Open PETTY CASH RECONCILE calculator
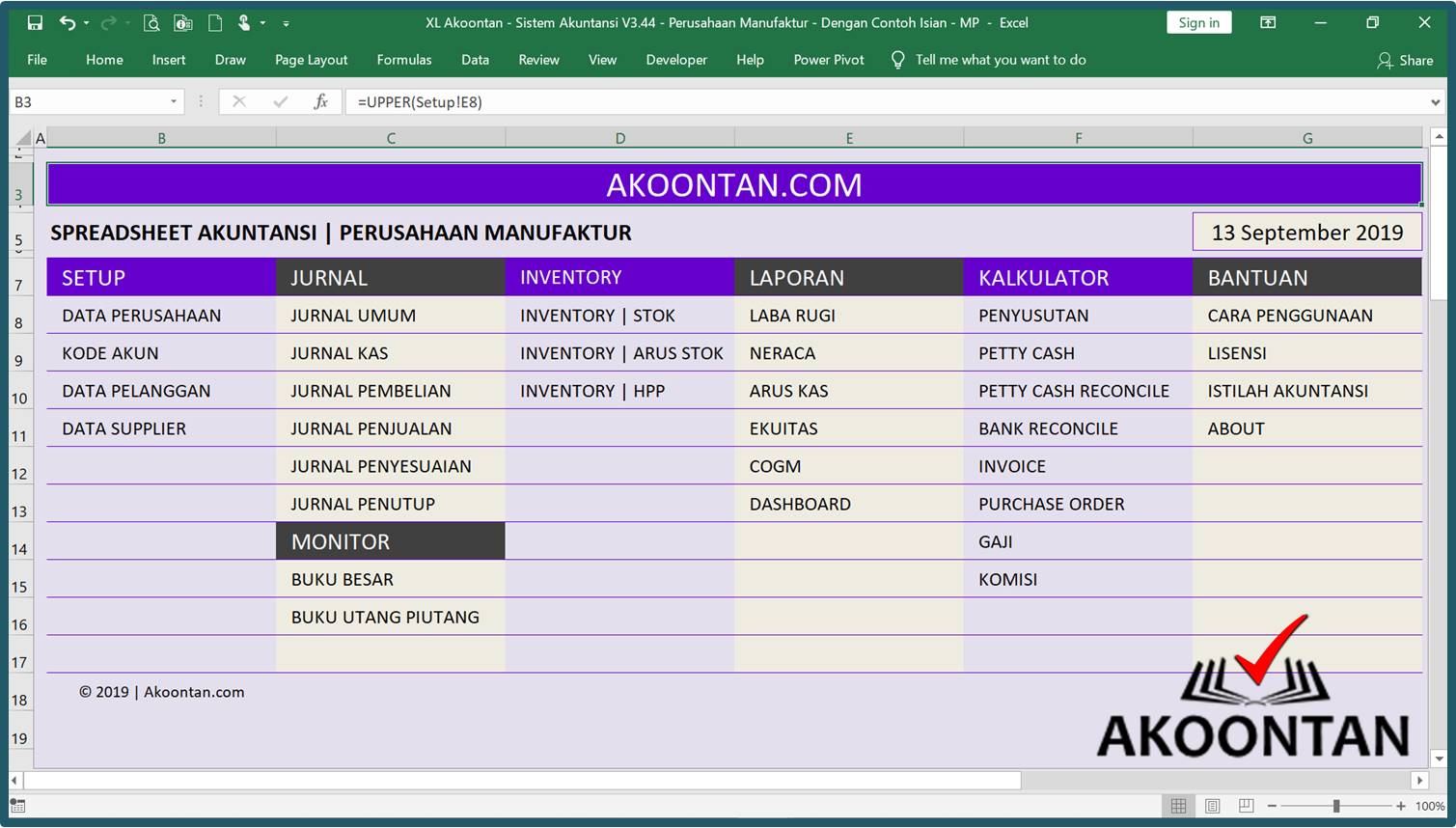The image size is (1456, 828). 1074,391
